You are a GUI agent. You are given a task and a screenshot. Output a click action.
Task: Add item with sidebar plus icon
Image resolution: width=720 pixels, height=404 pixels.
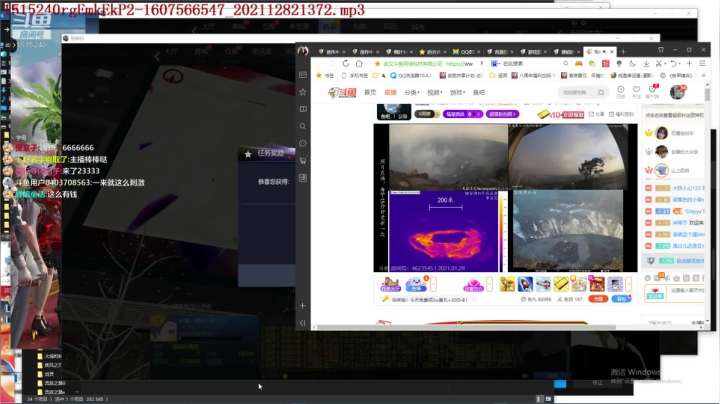(x=303, y=305)
